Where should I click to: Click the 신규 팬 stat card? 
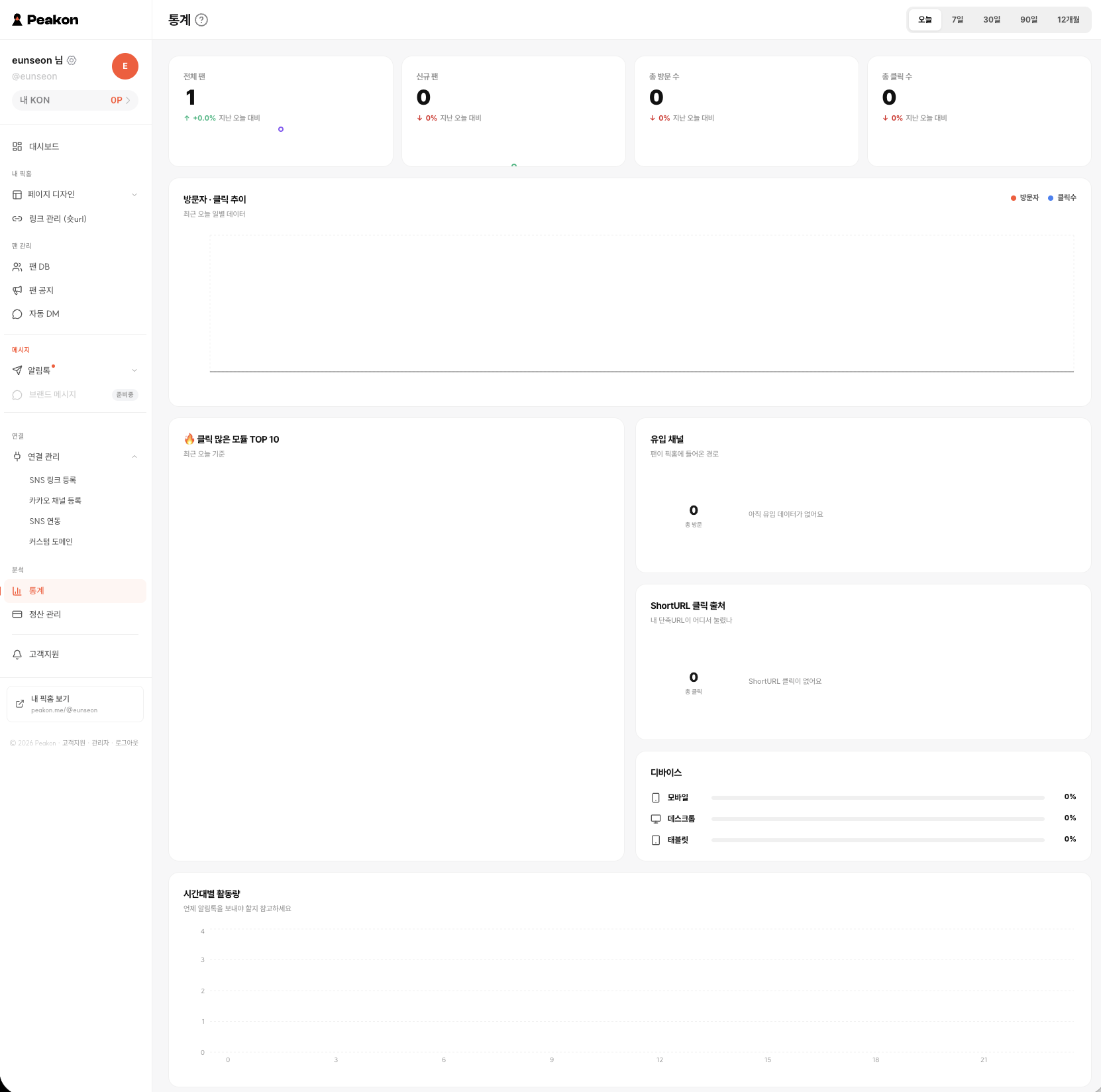[513, 111]
